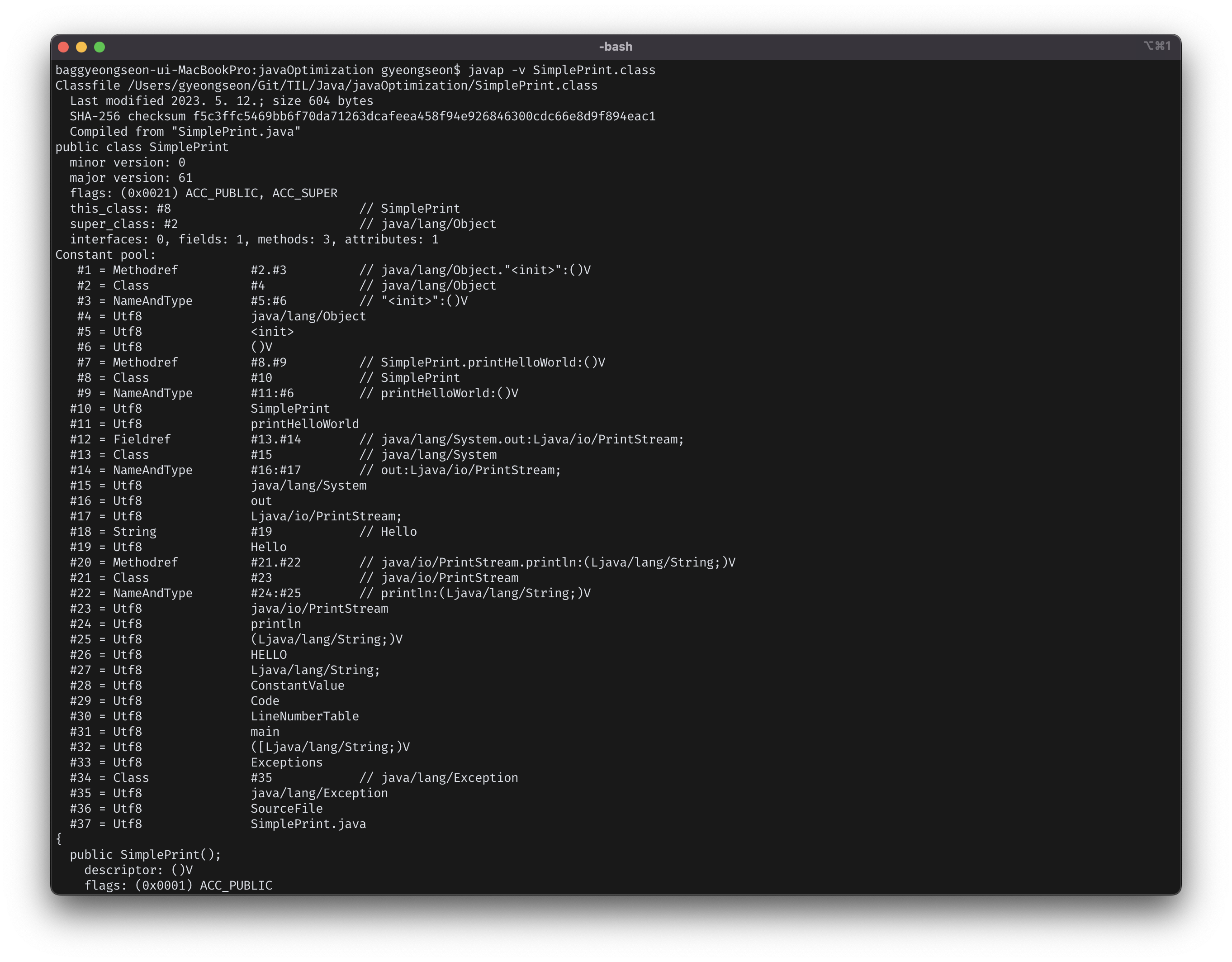
Task: Click entry #16 Utf8 out
Action: coord(171,501)
